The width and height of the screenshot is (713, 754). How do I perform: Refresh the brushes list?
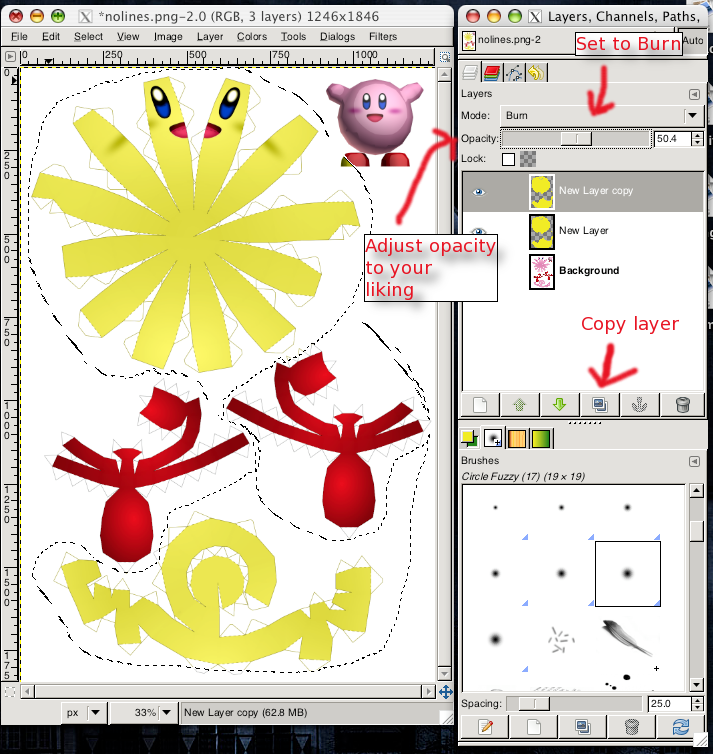pos(681,726)
